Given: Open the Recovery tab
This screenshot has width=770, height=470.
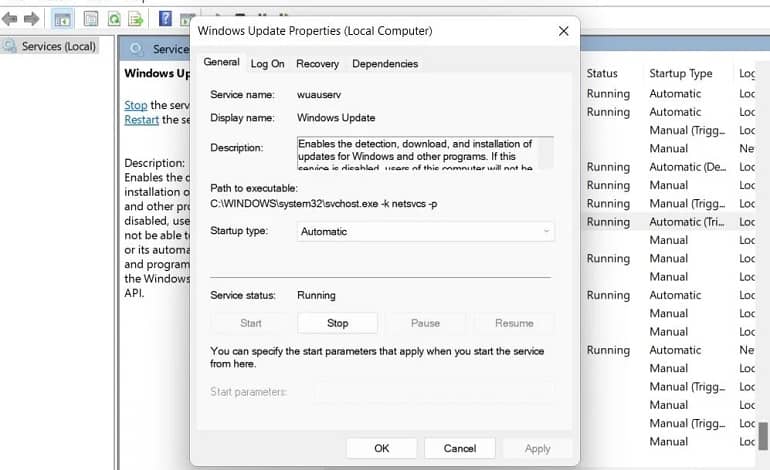Looking at the screenshot, I should tap(317, 64).
